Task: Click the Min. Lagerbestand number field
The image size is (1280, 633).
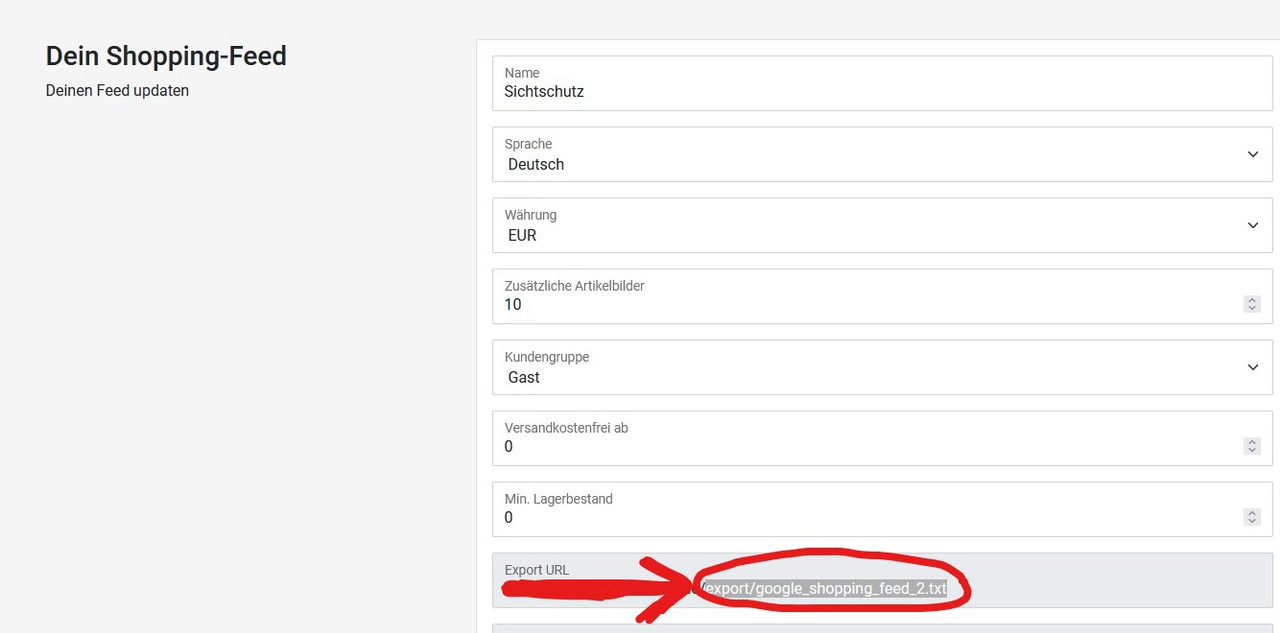Action: pyautogui.click(x=882, y=509)
